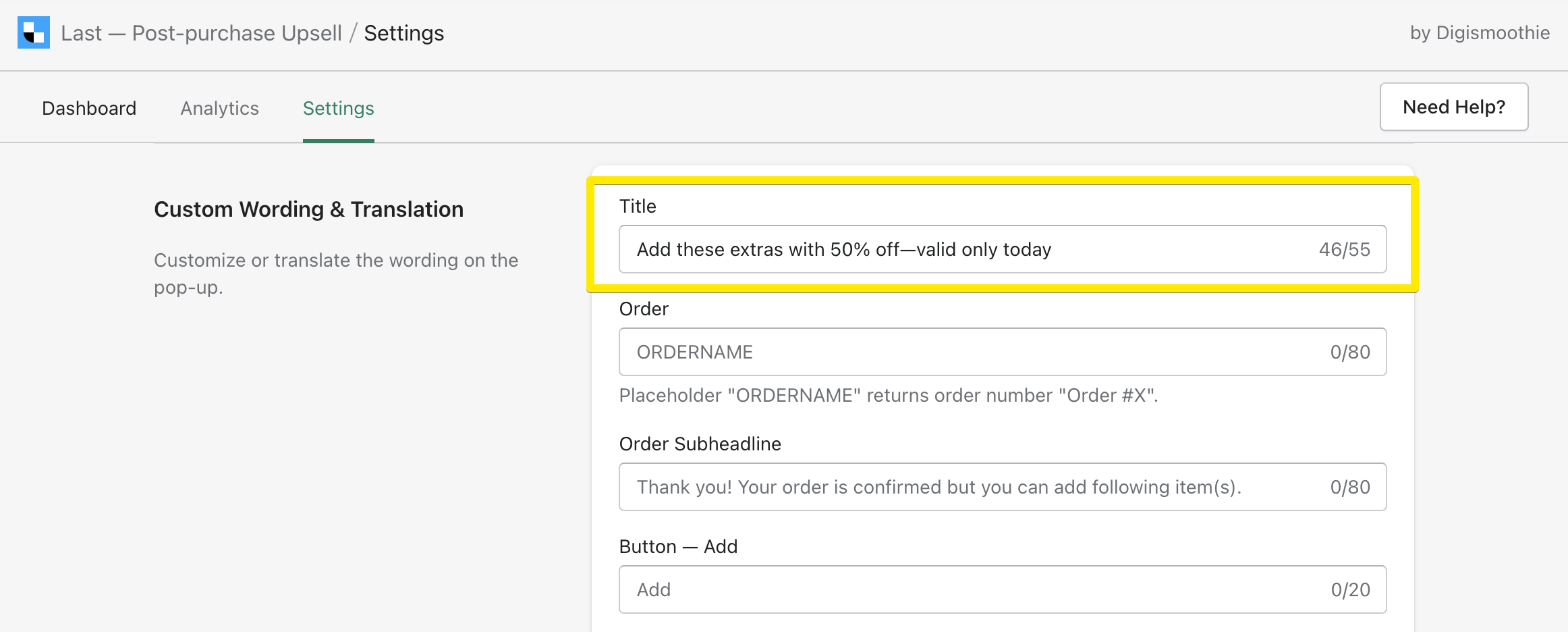Open the Dashboard tab
This screenshot has width=1568, height=632.
pos(88,108)
